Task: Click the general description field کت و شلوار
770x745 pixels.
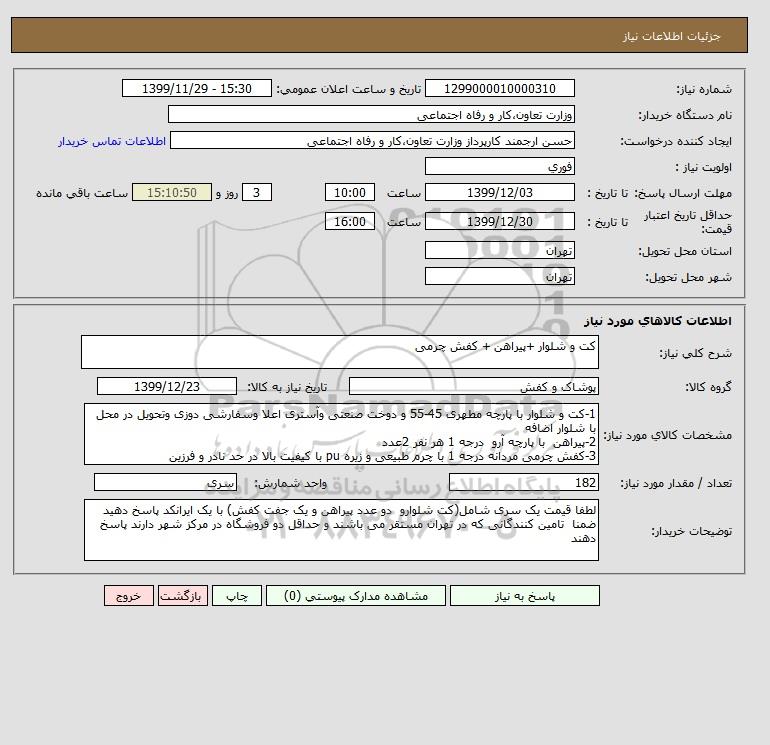Action: point(340,352)
